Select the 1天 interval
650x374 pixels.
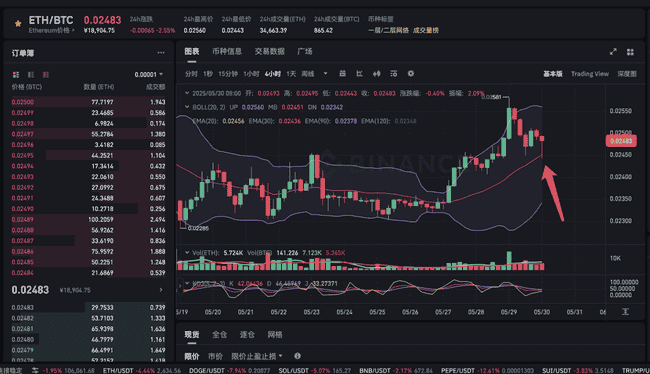pyautogui.click(x=291, y=74)
